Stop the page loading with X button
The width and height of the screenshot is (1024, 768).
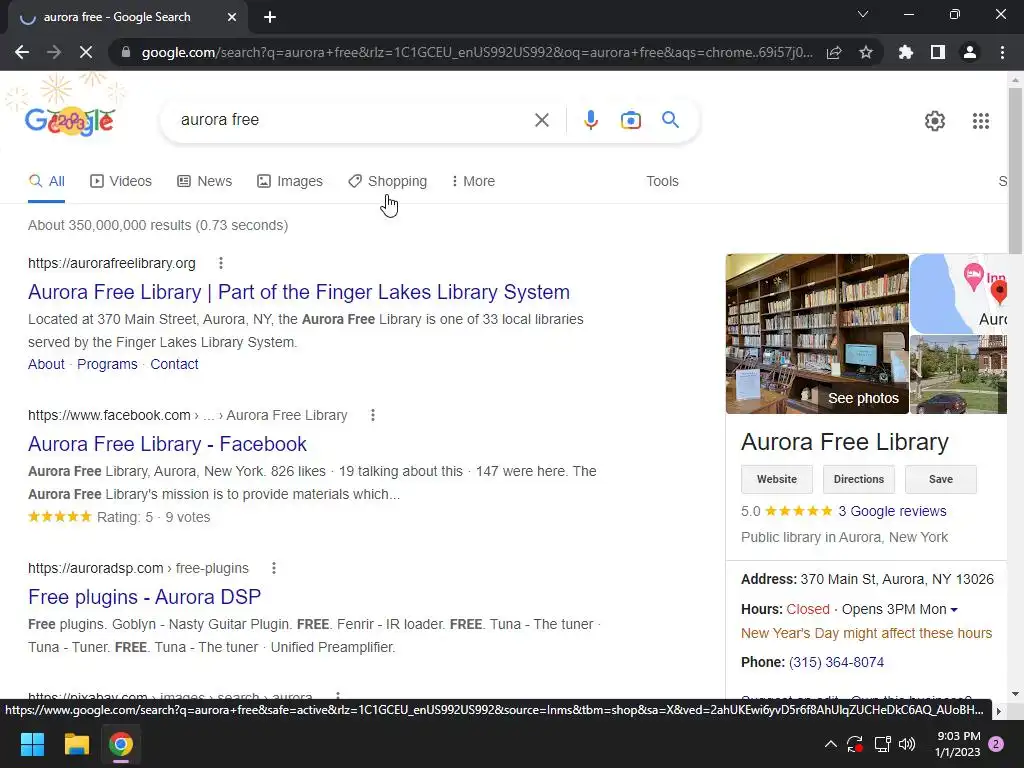pyautogui.click(x=86, y=52)
